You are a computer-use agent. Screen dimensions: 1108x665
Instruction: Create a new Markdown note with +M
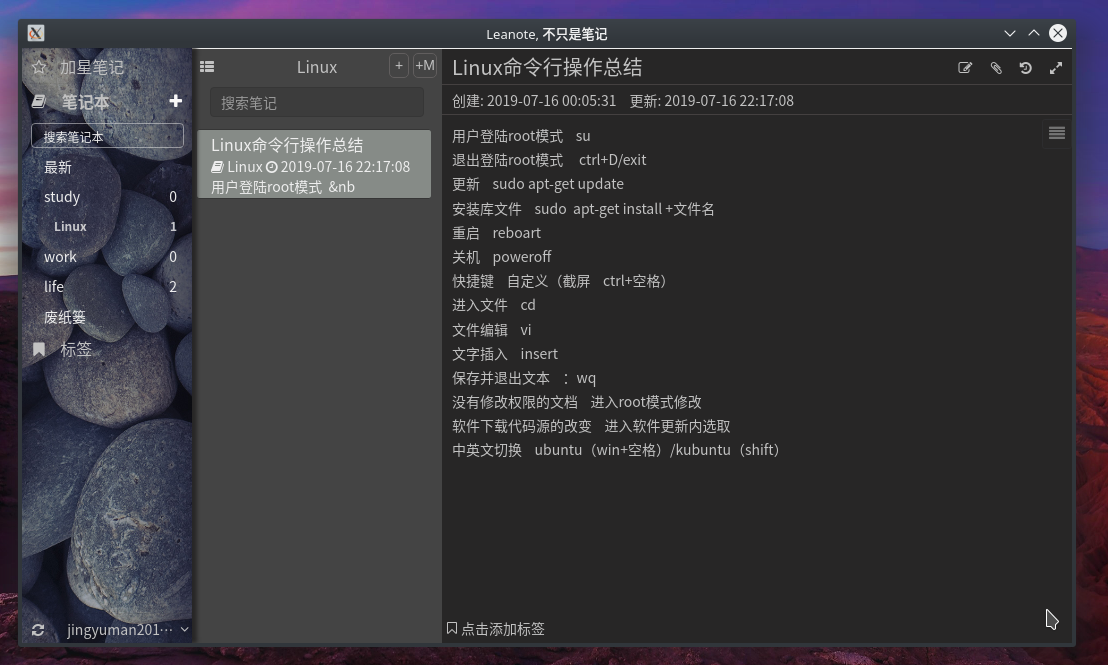click(x=425, y=66)
